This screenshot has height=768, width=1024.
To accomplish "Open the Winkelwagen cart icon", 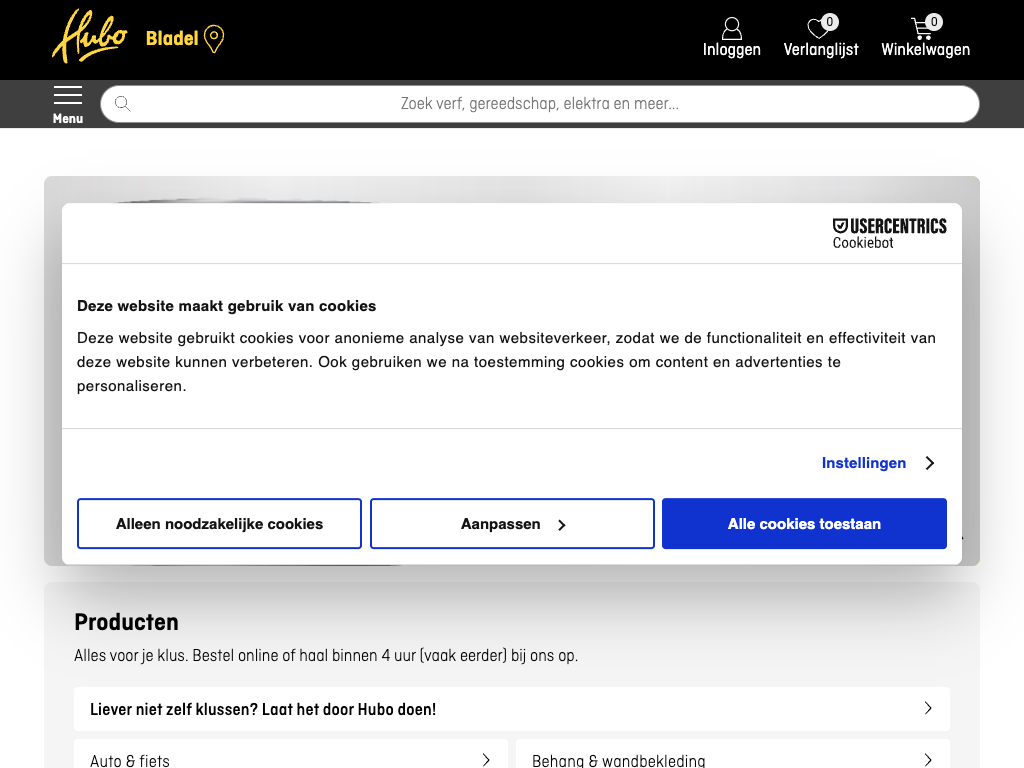I will pos(921,29).
